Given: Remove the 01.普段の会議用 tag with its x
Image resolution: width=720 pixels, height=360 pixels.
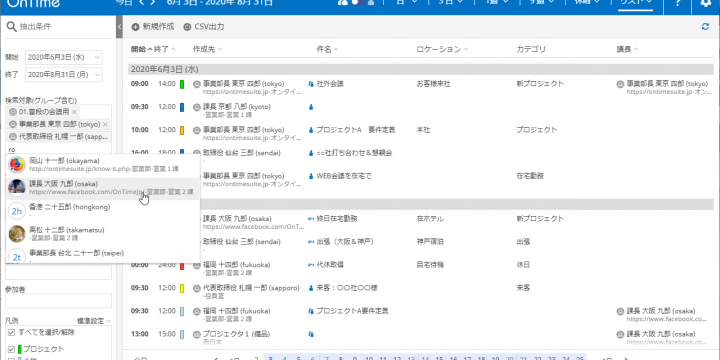Looking at the screenshot, I should pos(74,112).
